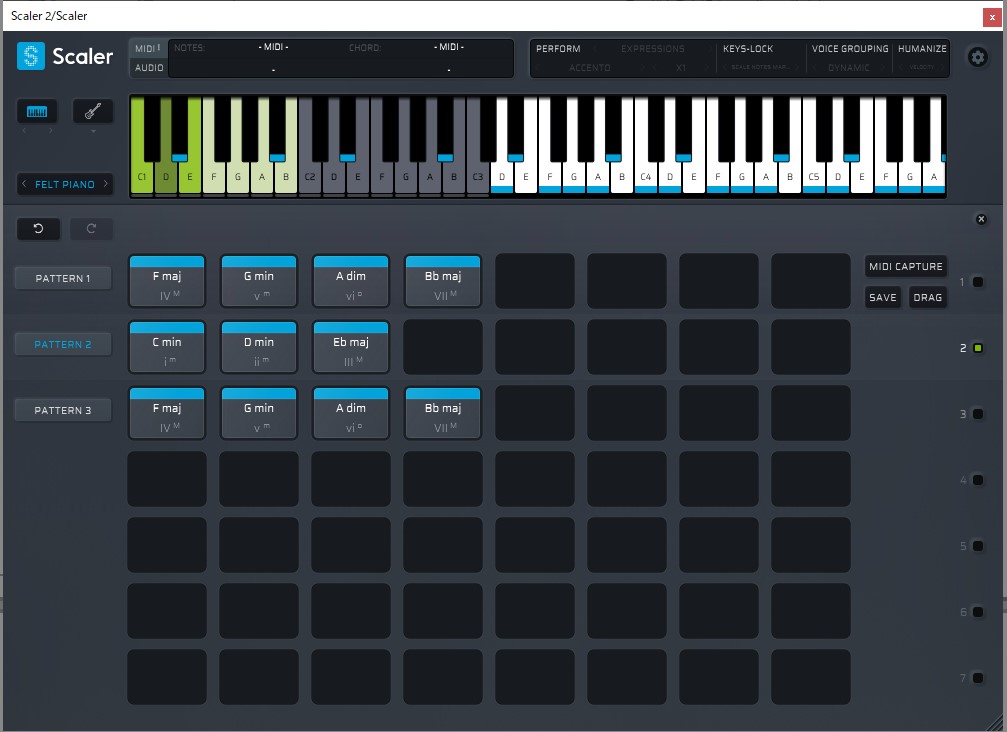Click the undo arrow icon

(x=39, y=229)
